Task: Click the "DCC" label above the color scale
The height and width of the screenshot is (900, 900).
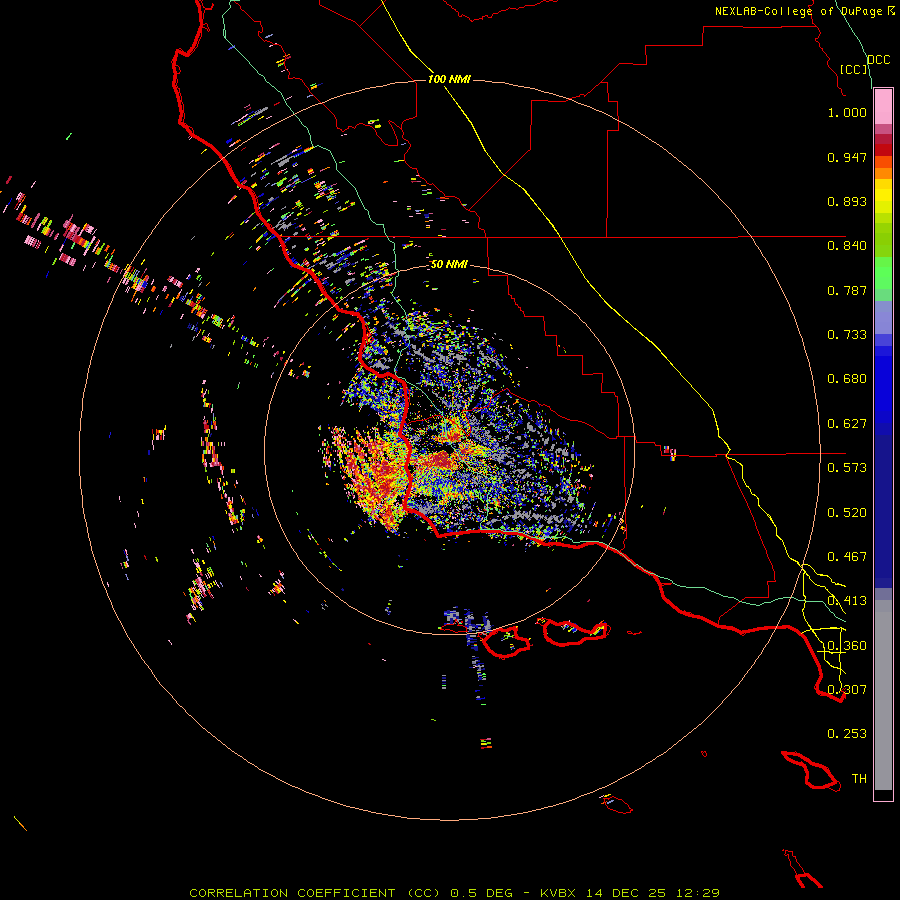Action: (878, 60)
